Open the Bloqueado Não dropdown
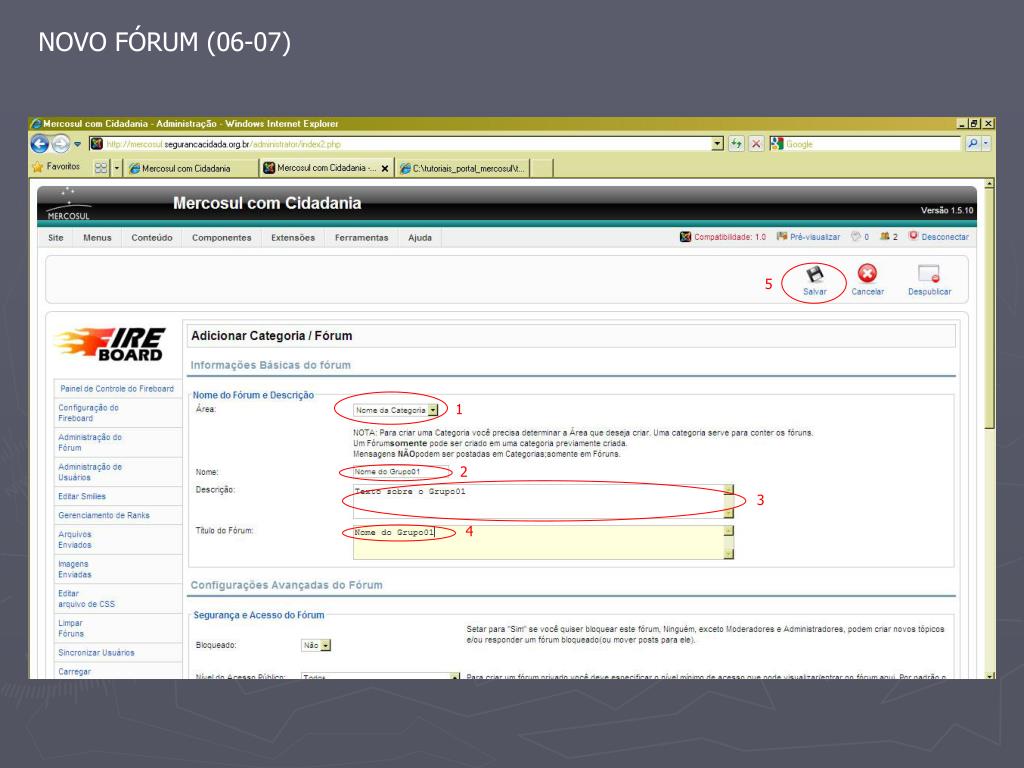 click(316, 645)
